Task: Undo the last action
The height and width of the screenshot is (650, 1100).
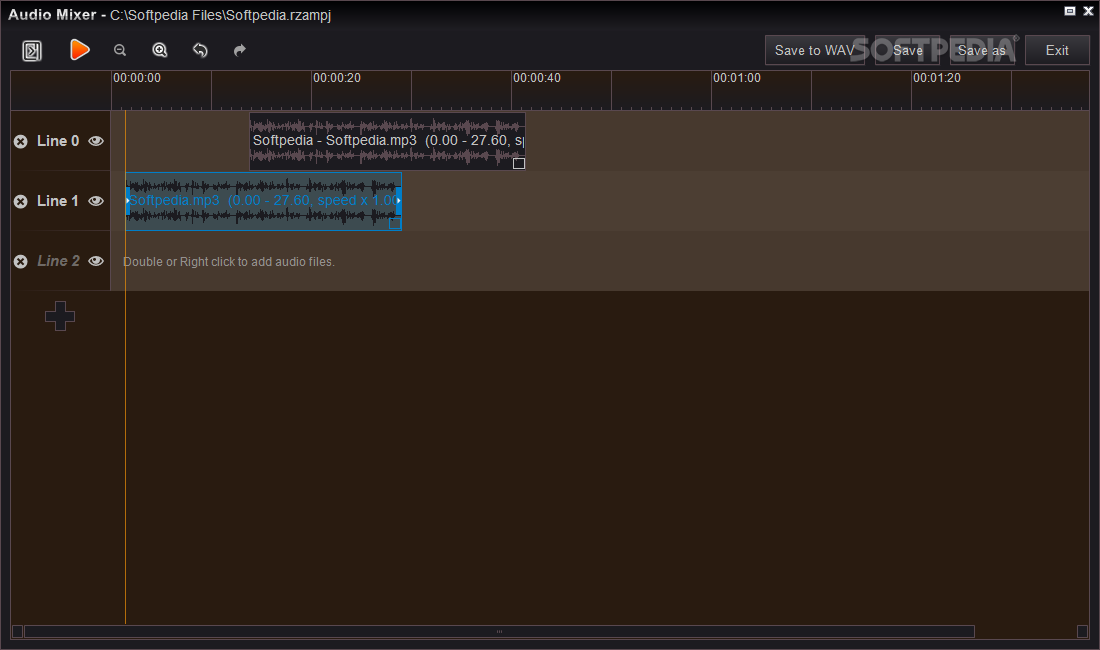Action: point(200,50)
